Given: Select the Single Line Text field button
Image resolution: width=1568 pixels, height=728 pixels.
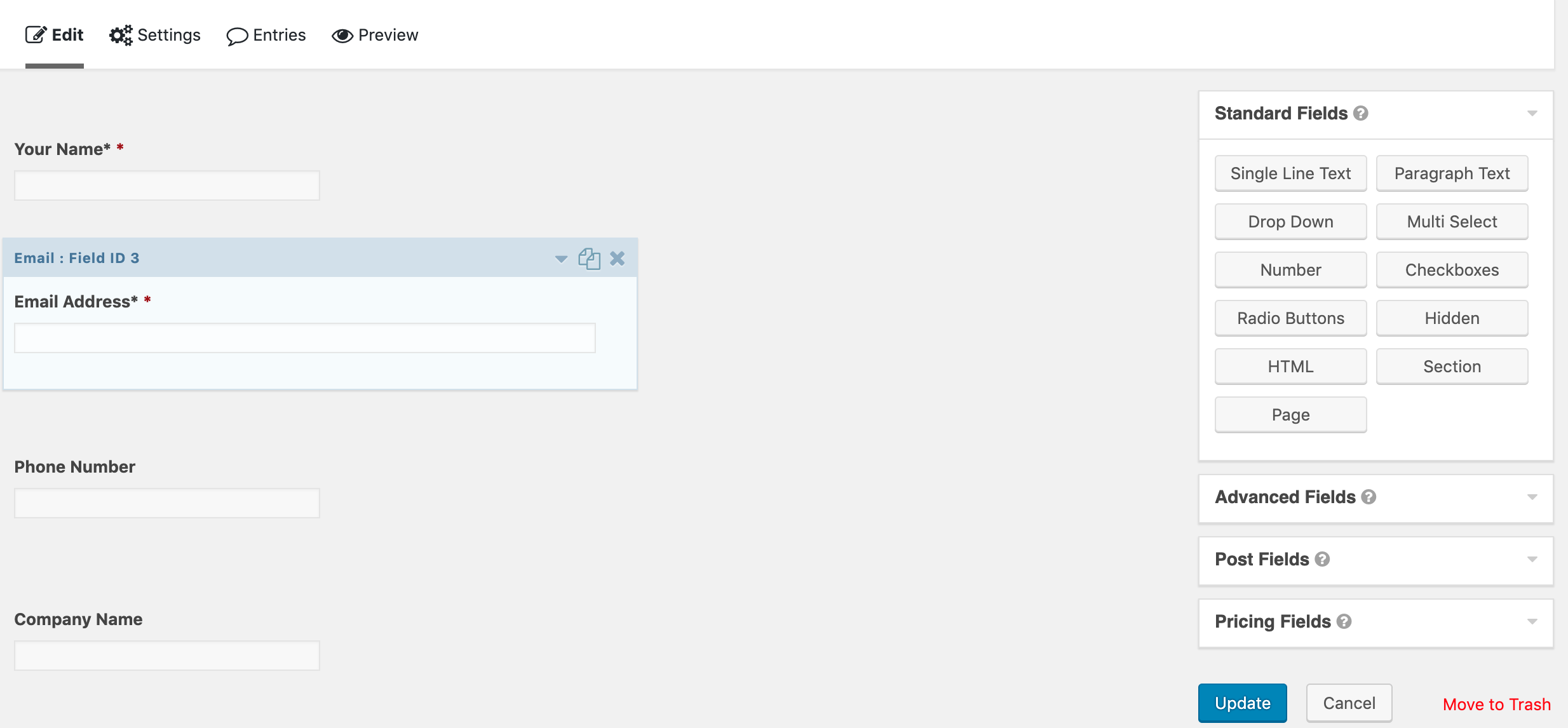Looking at the screenshot, I should (1291, 173).
